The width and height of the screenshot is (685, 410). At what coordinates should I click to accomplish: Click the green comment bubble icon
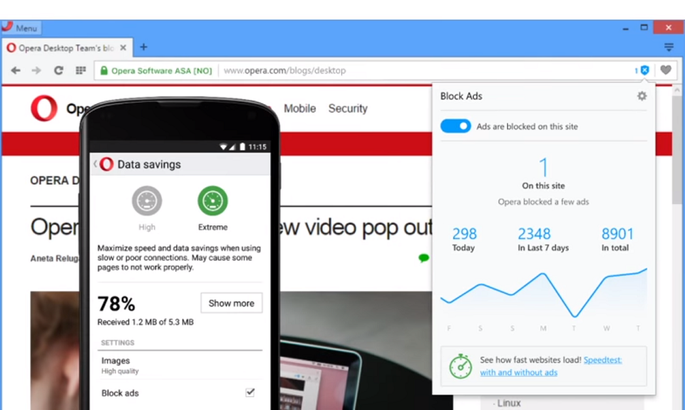pyautogui.click(x=423, y=258)
